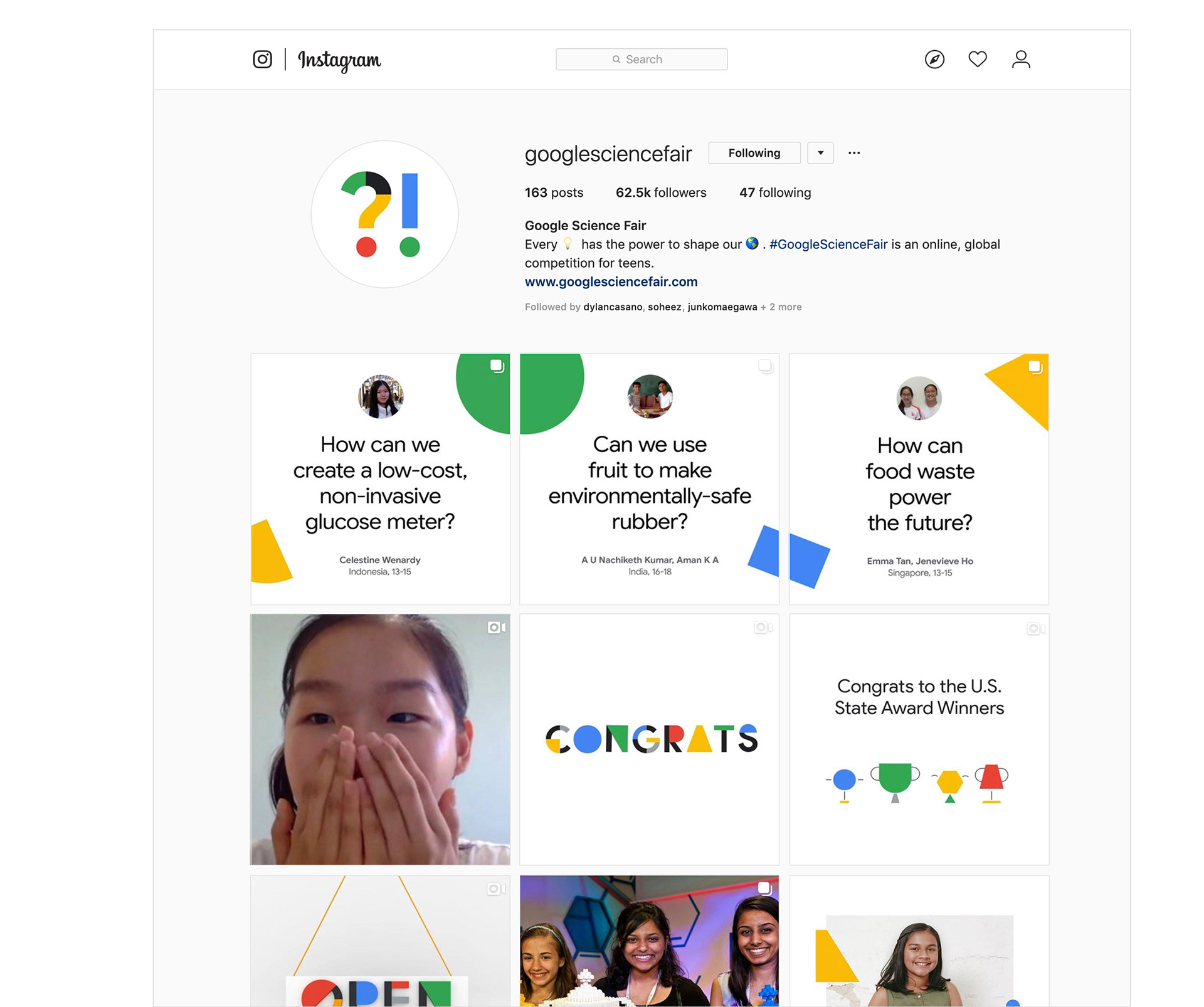
Task: Open www.googlesciencefair.com link
Action: click(x=611, y=282)
